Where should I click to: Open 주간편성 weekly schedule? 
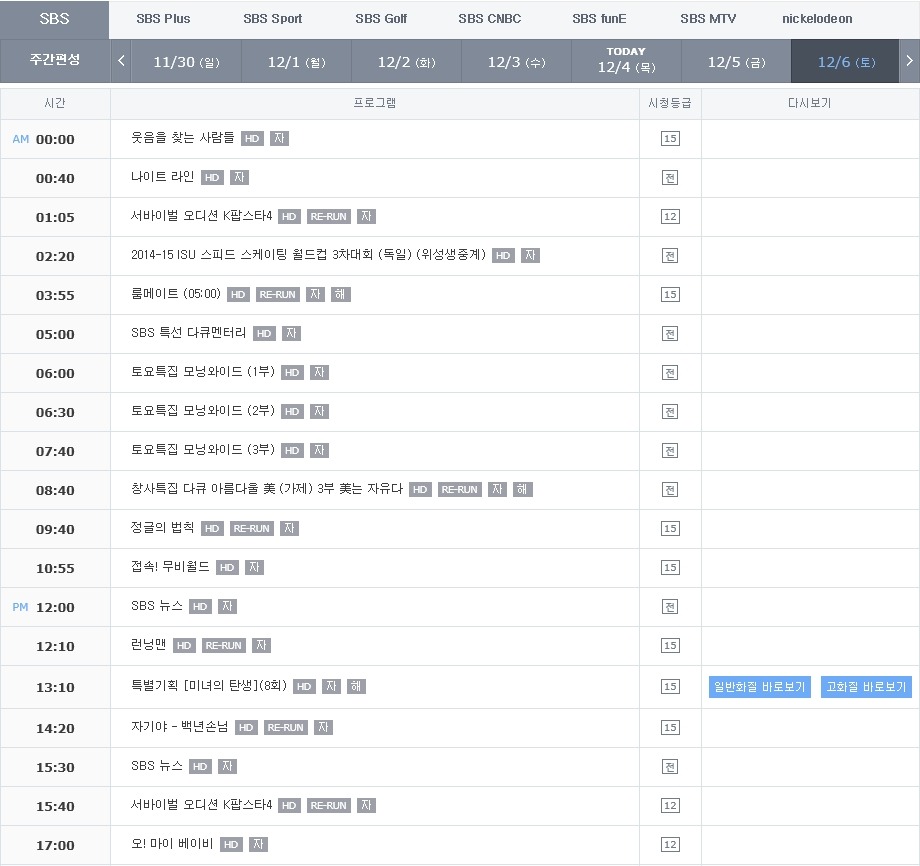55,59
